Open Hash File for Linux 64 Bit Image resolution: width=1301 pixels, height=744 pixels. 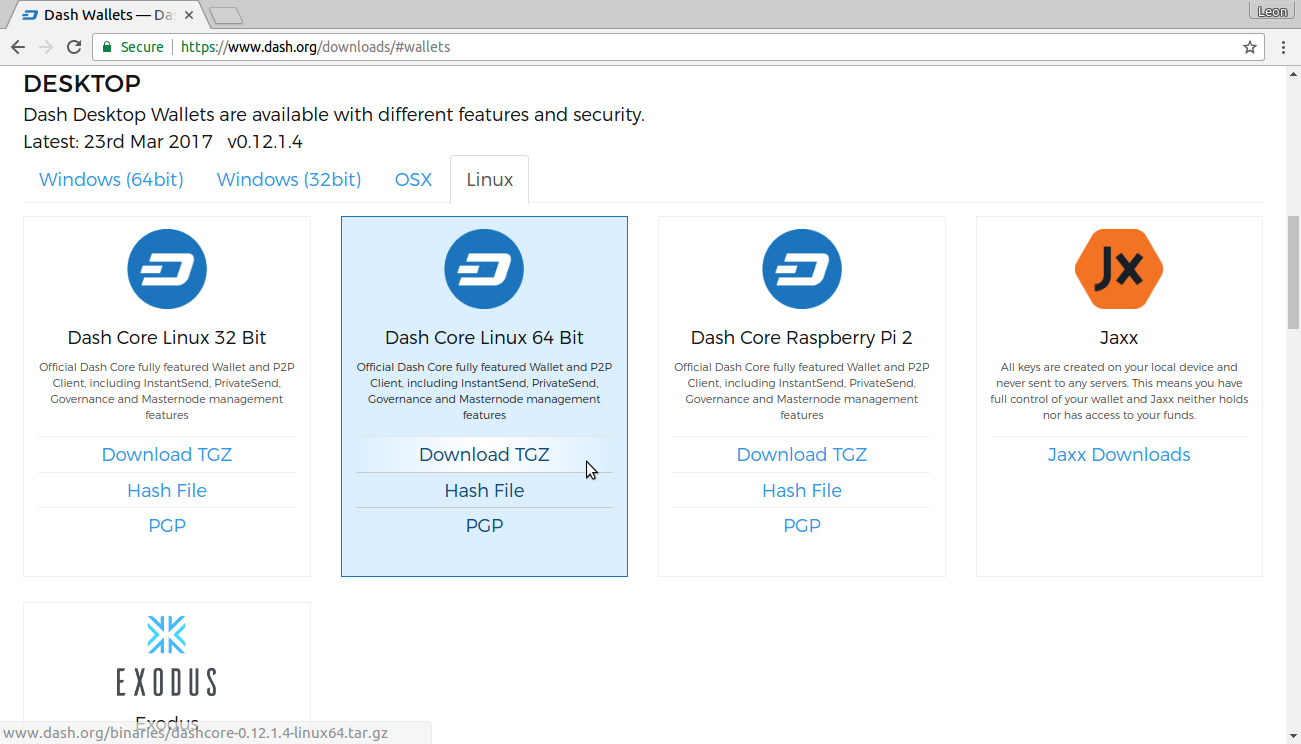(x=484, y=491)
